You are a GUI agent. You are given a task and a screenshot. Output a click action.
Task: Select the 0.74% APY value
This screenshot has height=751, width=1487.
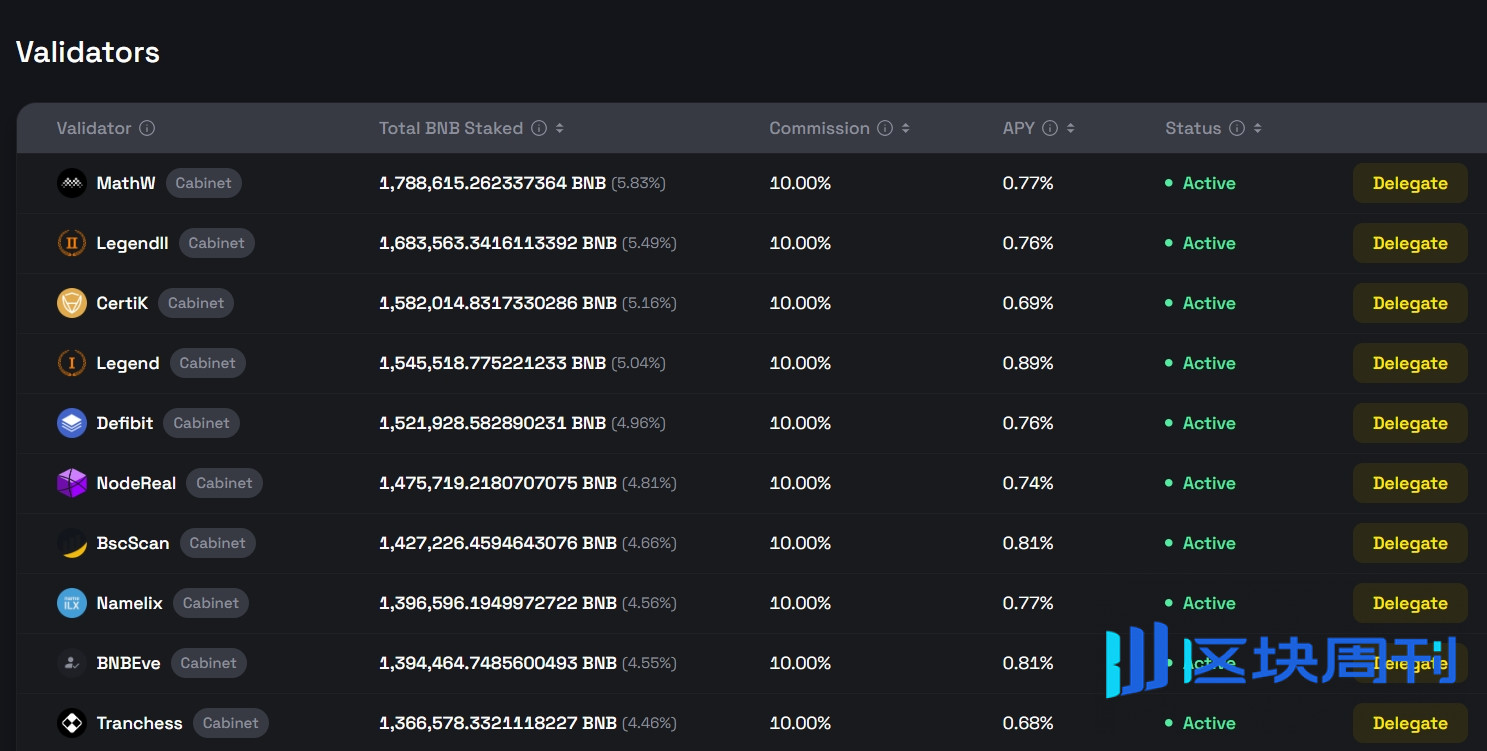pyautogui.click(x=1028, y=483)
